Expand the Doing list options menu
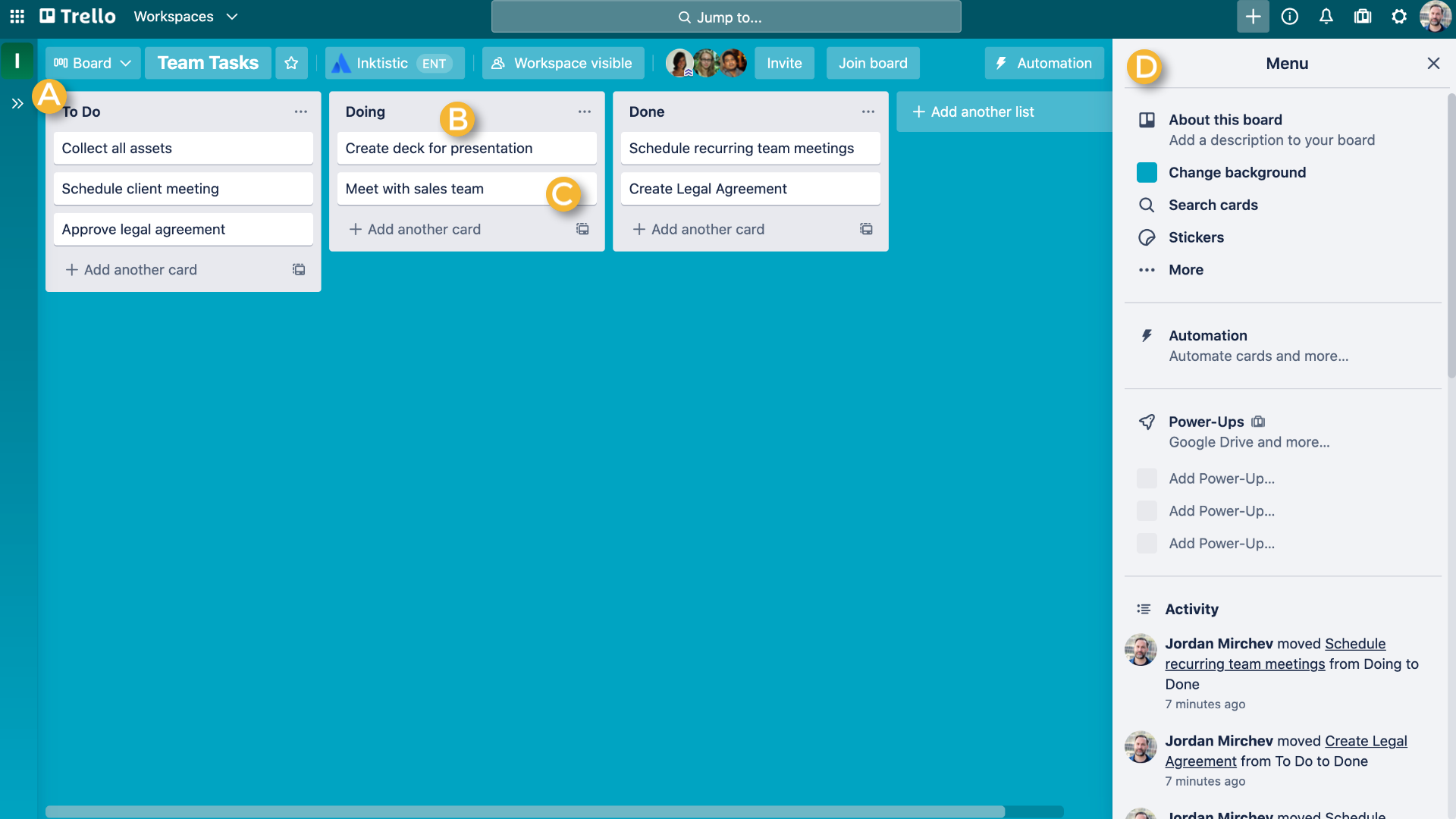Image resolution: width=1456 pixels, height=819 pixels. (x=583, y=111)
